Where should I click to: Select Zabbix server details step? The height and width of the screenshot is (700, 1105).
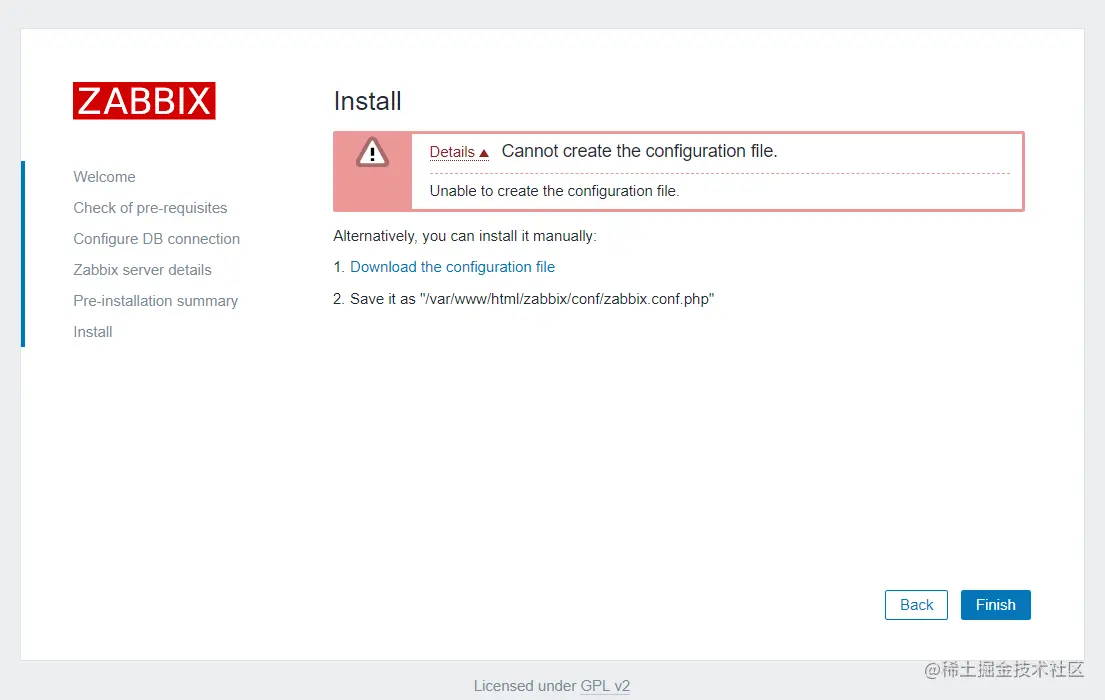coord(142,270)
